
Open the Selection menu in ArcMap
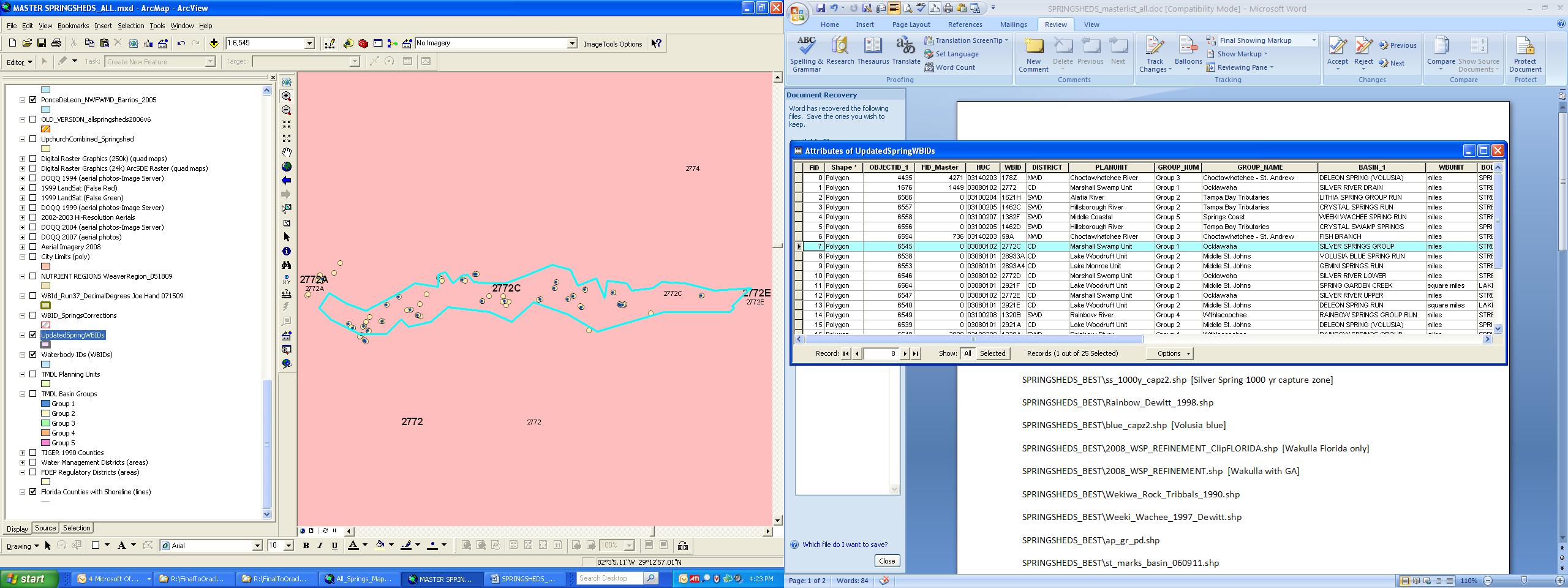[130, 26]
